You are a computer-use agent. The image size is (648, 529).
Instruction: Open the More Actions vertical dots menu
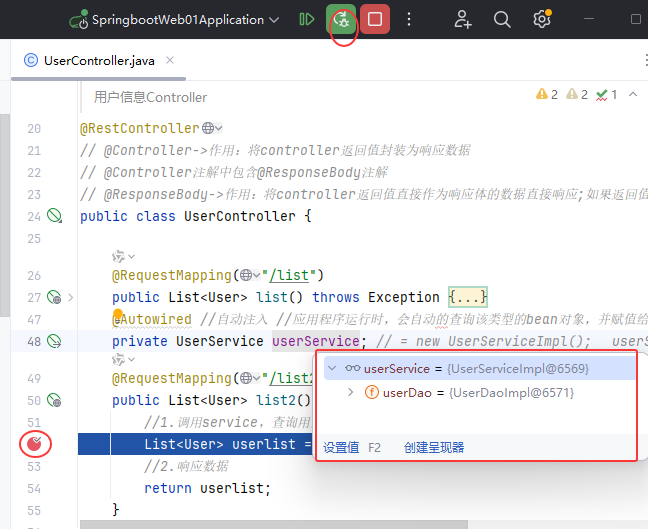click(x=409, y=19)
